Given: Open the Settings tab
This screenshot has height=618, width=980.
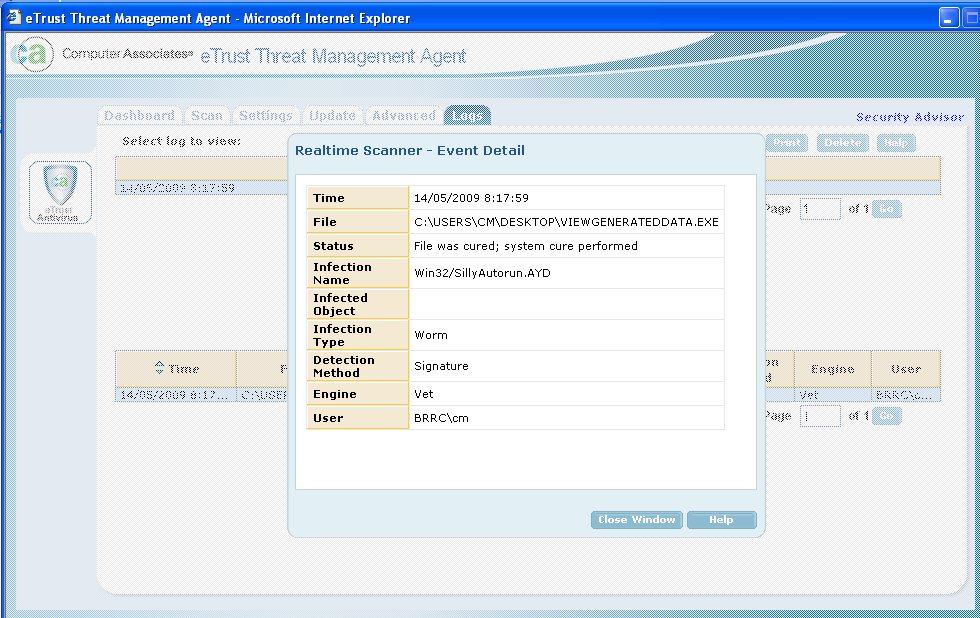Looking at the screenshot, I should pos(266,116).
